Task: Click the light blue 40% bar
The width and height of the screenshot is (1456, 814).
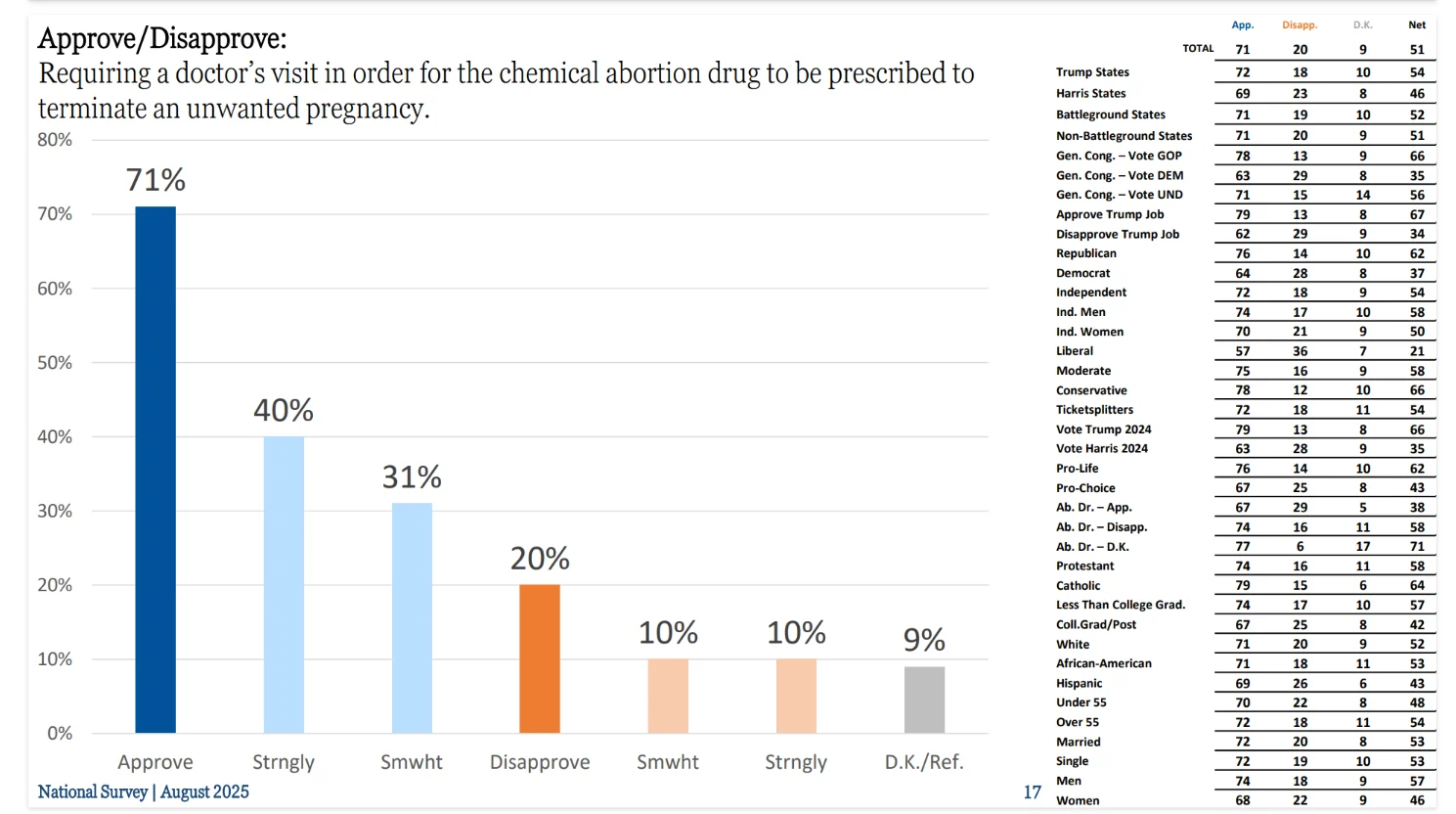Action: (x=284, y=584)
